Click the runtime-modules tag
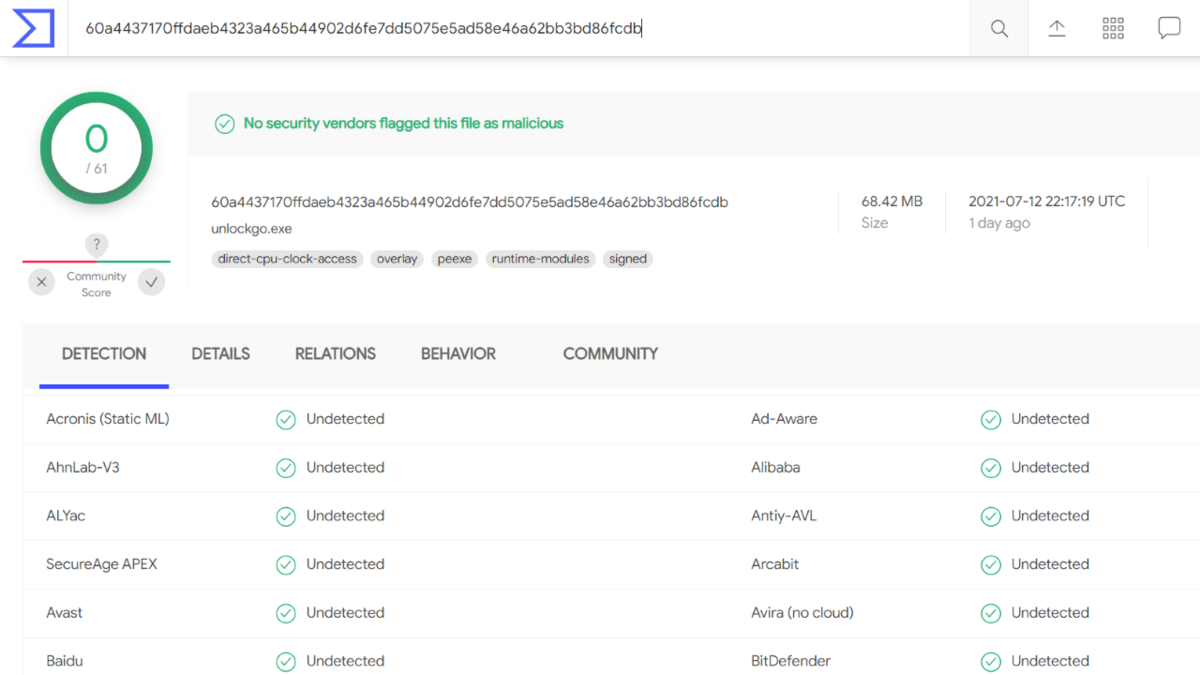This screenshot has height=675, width=1200. [540, 258]
